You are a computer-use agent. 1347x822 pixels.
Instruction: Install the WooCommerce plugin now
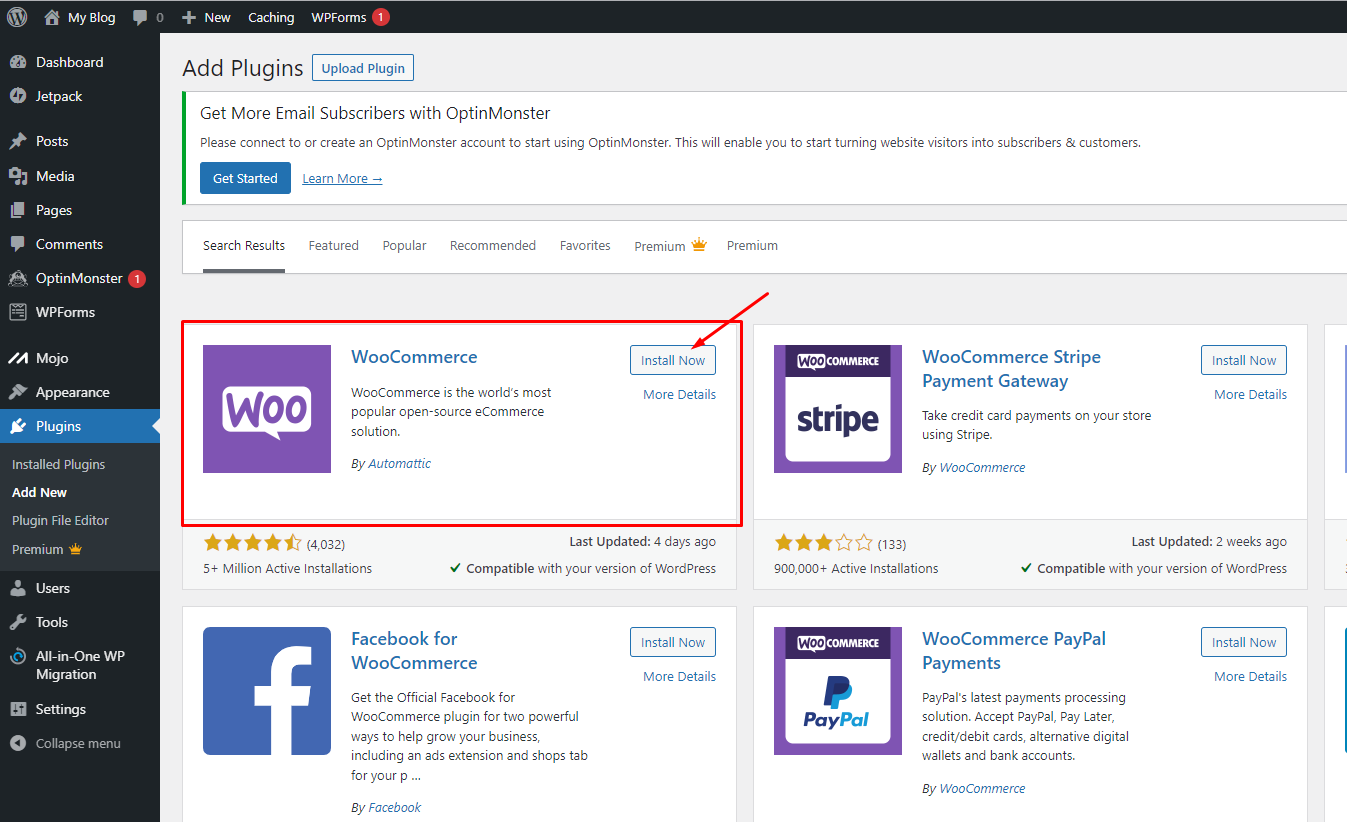673,360
